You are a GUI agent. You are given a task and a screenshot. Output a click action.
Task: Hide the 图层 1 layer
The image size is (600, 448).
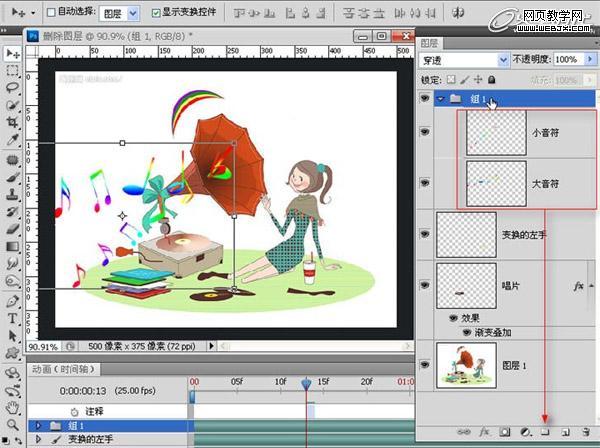click(x=425, y=365)
